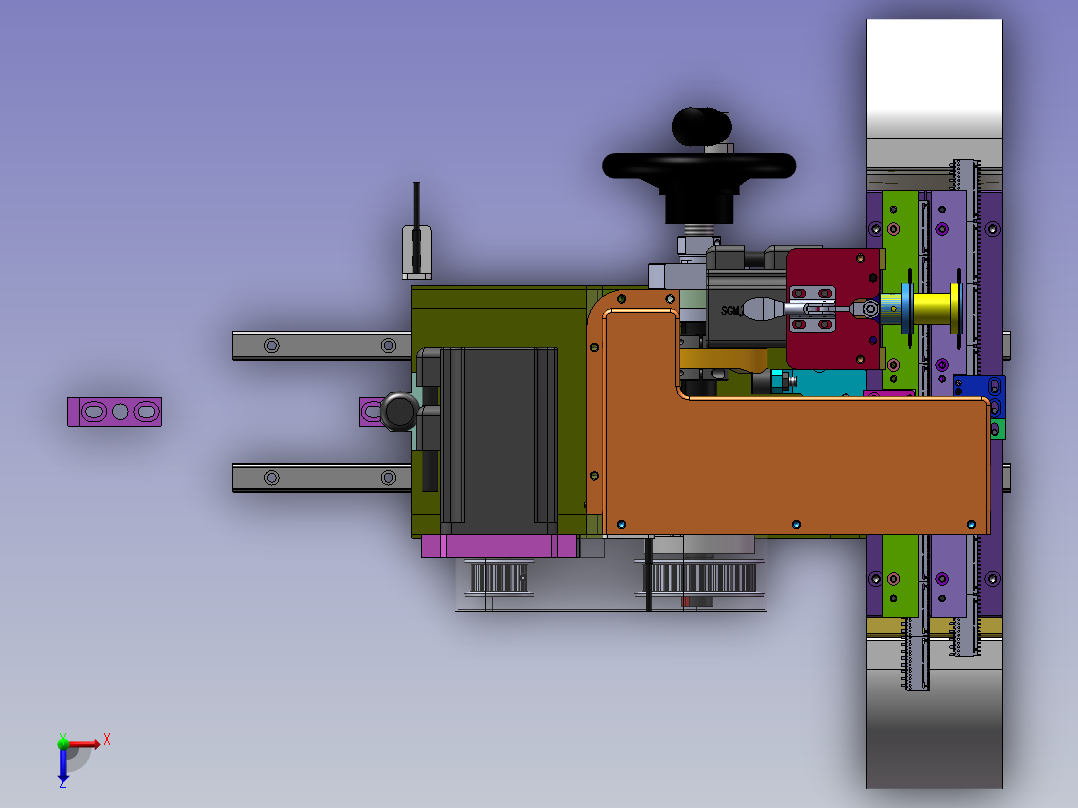The width and height of the screenshot is (1078, 808).
Task: Select the round black knob beside motor
Action: (x=399, y=411)
